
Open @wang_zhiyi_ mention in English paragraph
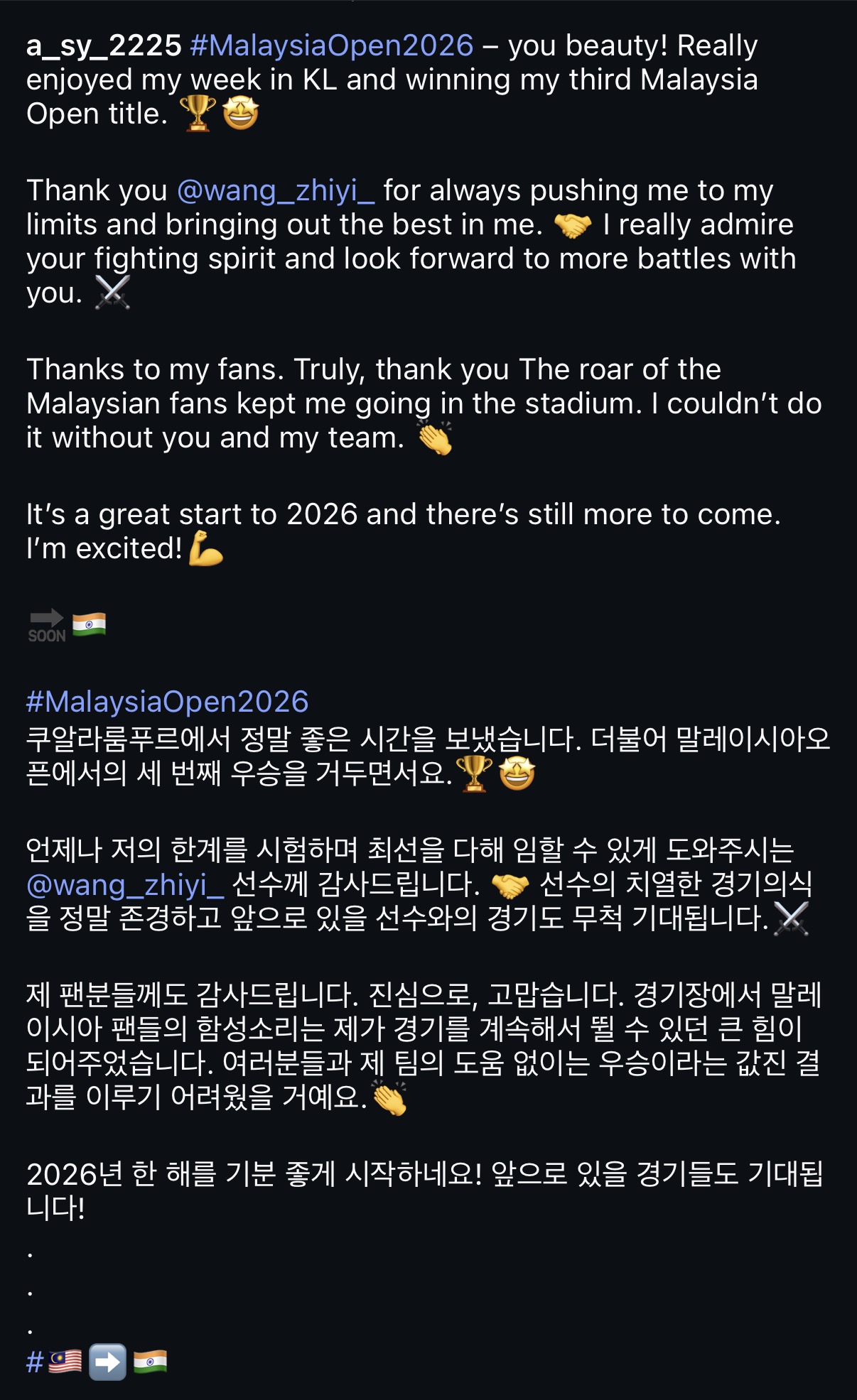(x=275, y=191)
